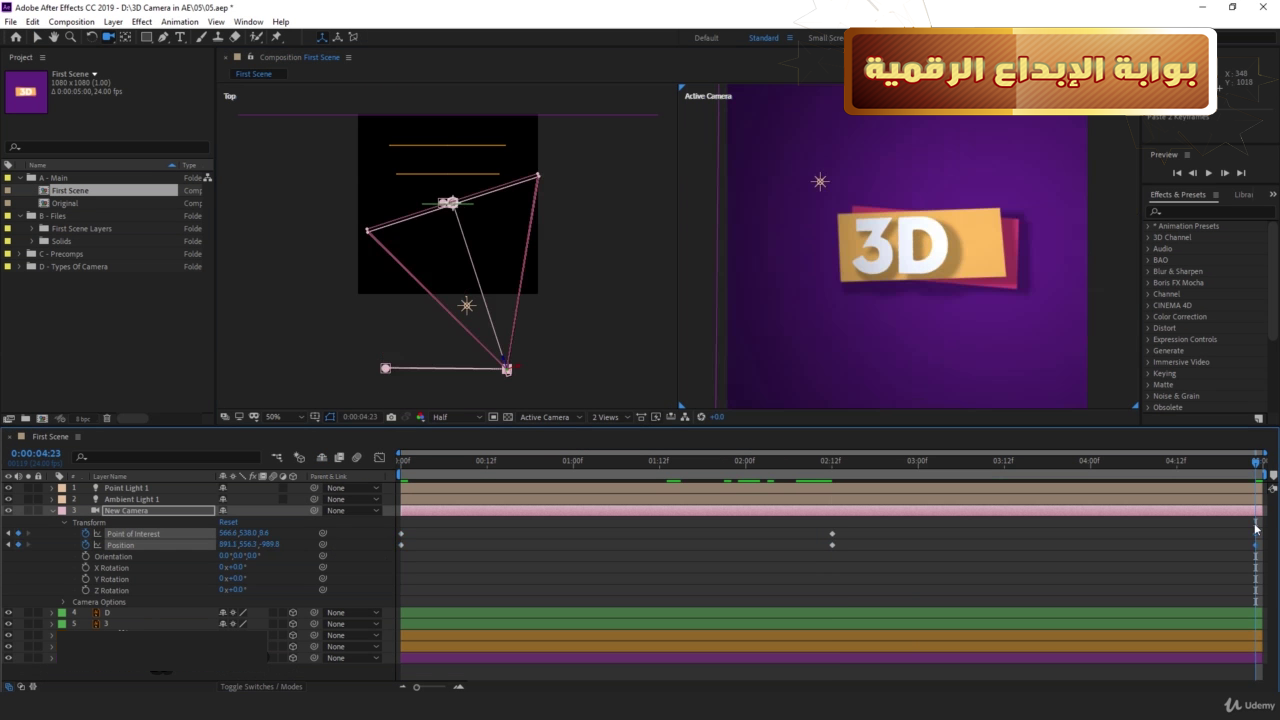Open the Animation menu
The width and height of the screenshot is (1280, 720).
(180, 21)
